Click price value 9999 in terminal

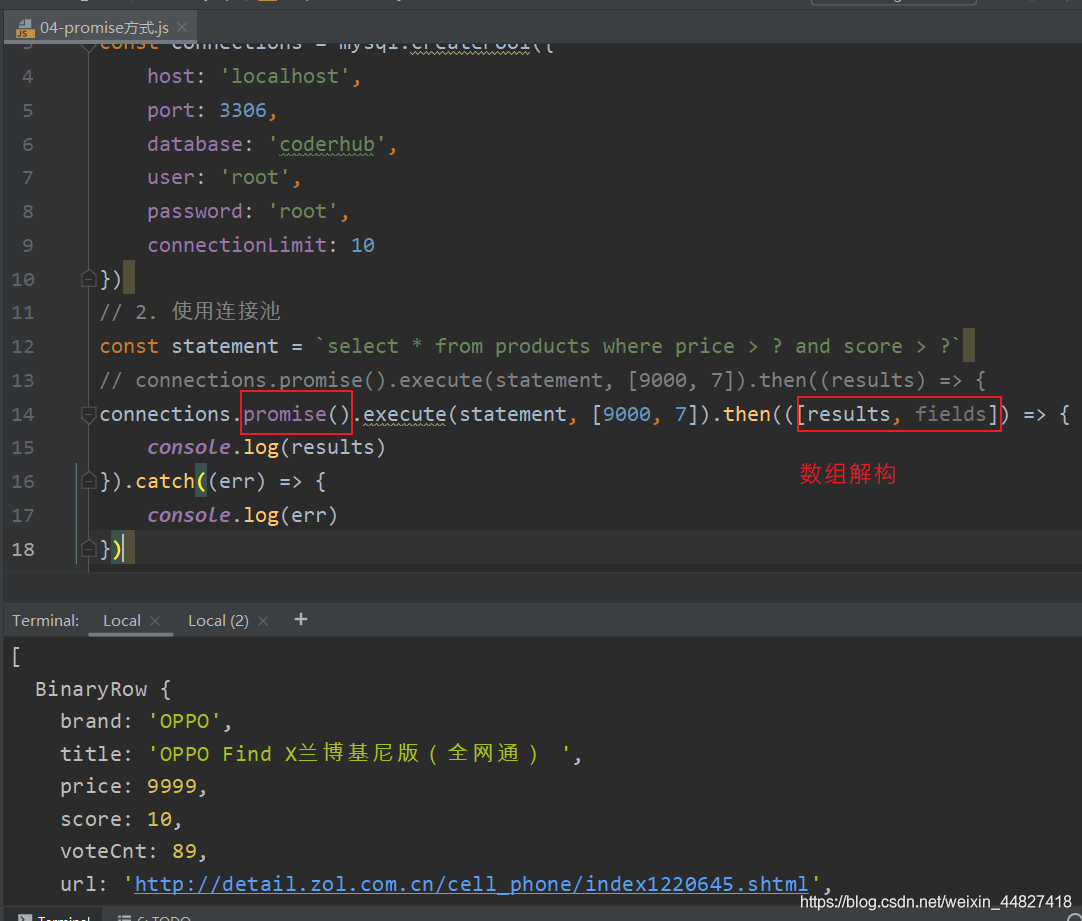pos(172,786)
